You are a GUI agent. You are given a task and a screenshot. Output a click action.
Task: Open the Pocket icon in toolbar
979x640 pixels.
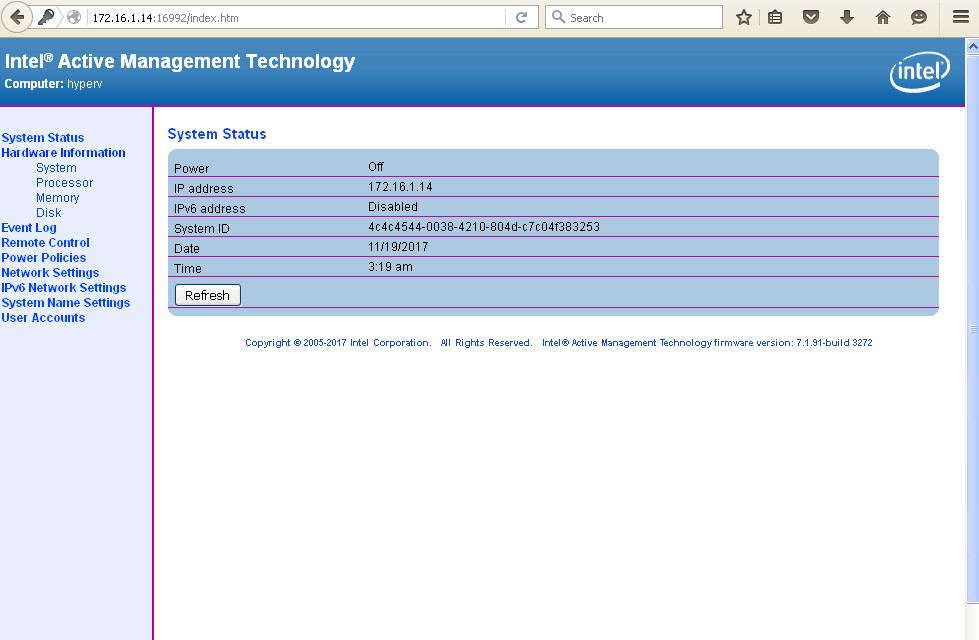point(810,17)
